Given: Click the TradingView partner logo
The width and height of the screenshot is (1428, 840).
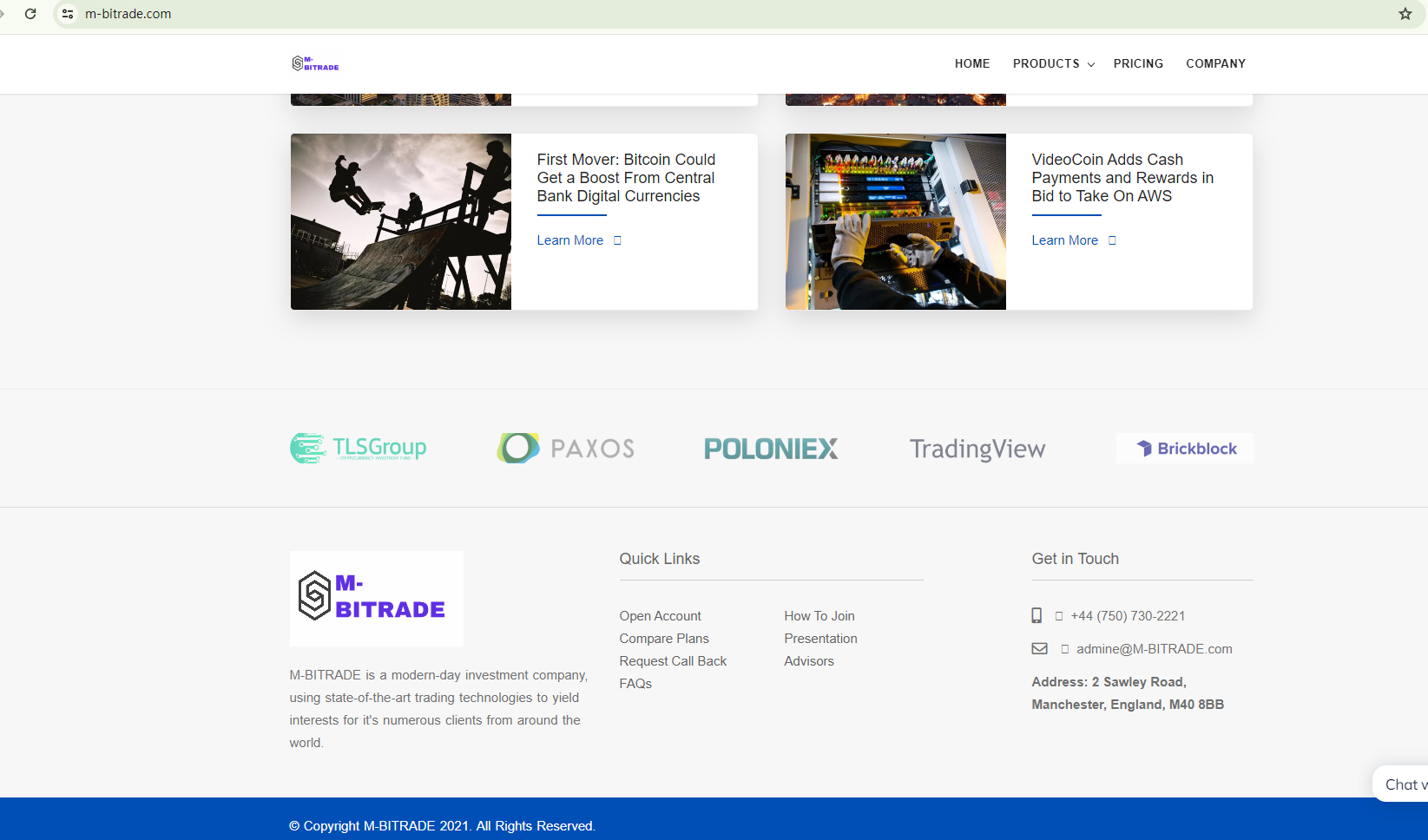Looking at the screenshot, I should [977, 449].
